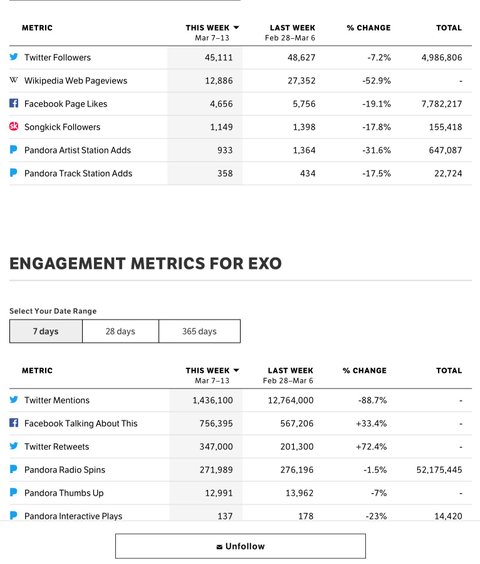Click Pandora icon beside Artist Station Adds

pos(14,149)
